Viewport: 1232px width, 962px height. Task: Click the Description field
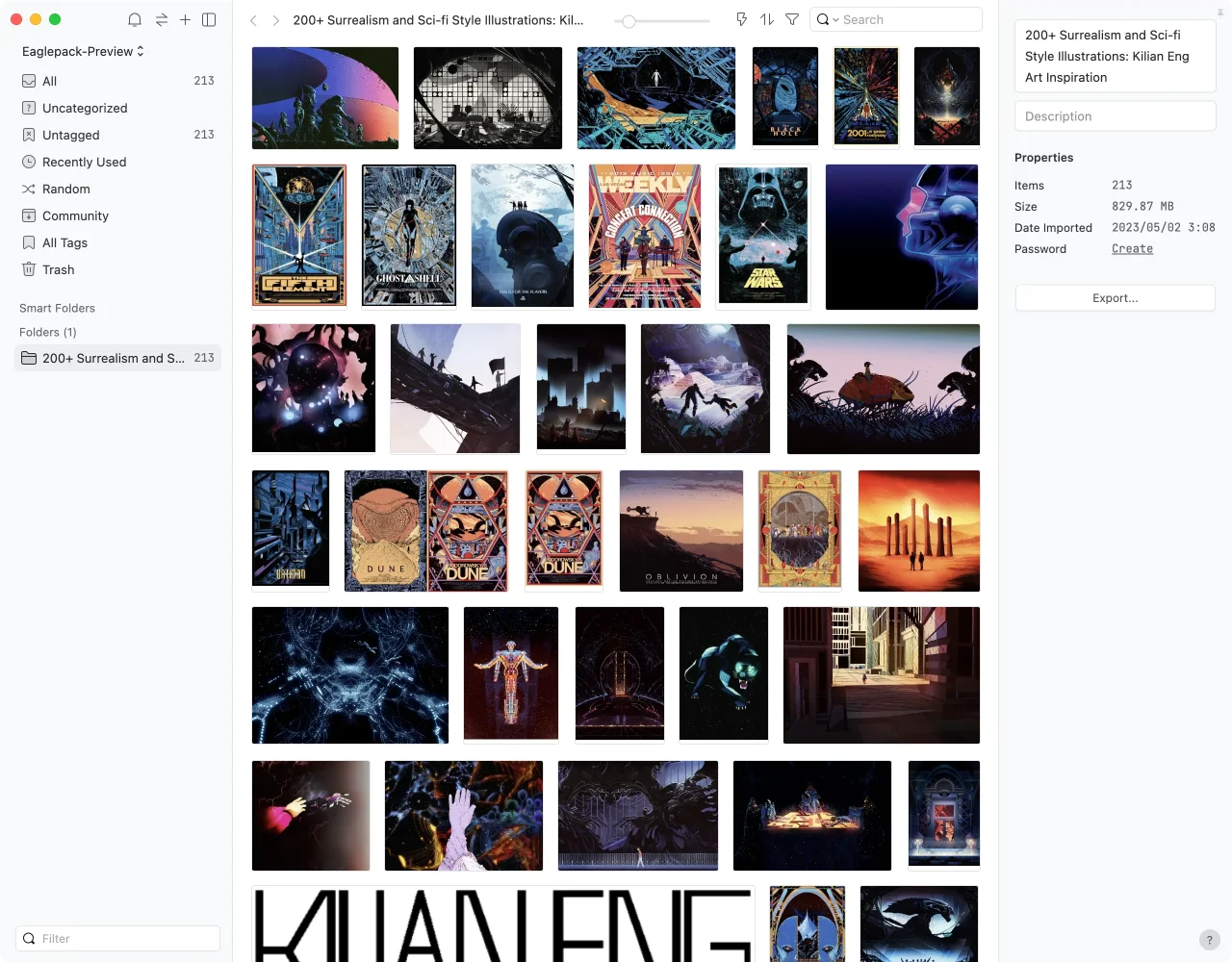(1115, 116)
